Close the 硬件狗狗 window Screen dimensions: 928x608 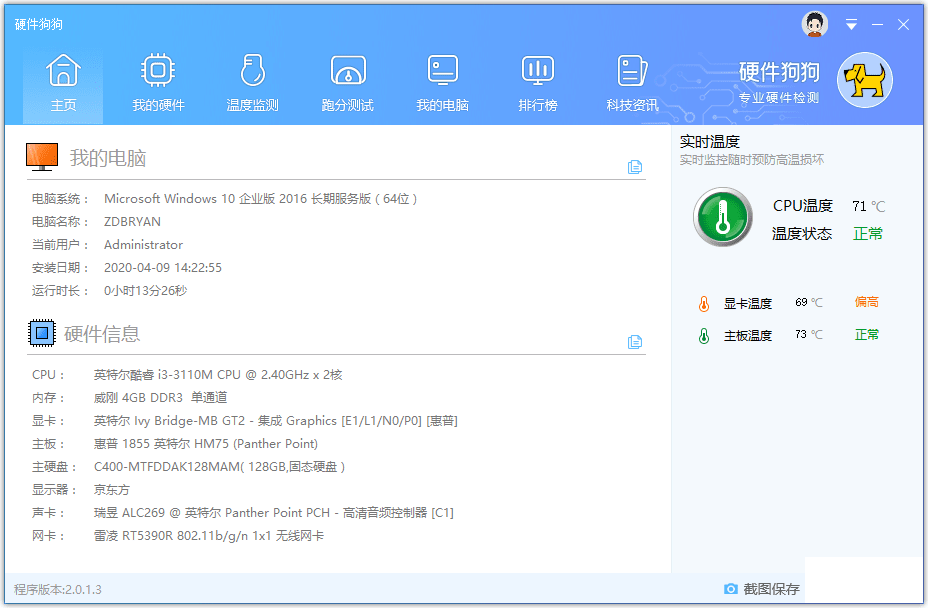coord(903,24)
